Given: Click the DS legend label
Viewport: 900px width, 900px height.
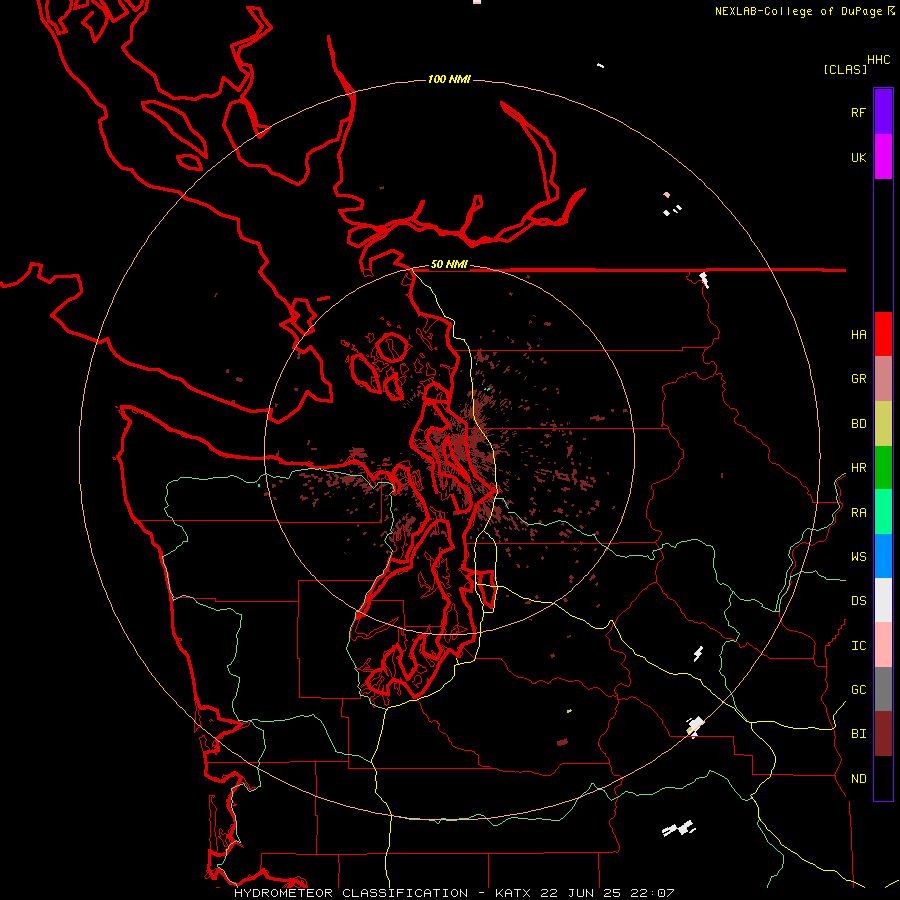Looking at the screenshot, I should click(859, 600).
